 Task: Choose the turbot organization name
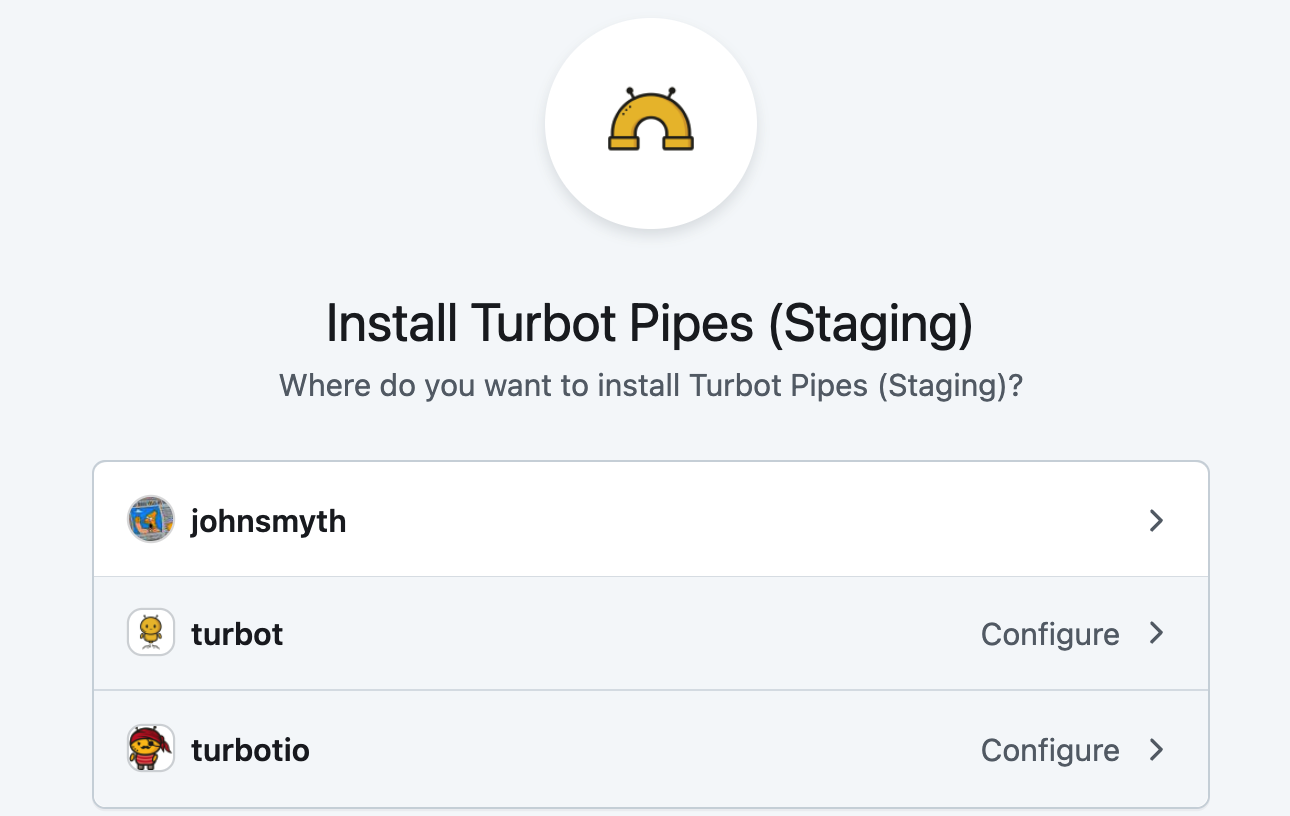tap(237, 634)
